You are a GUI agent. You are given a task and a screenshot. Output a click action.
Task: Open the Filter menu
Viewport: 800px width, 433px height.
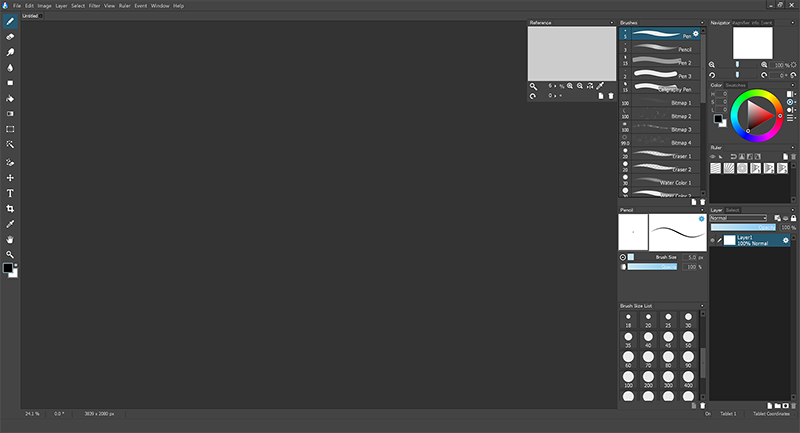[x=94, y=6]
